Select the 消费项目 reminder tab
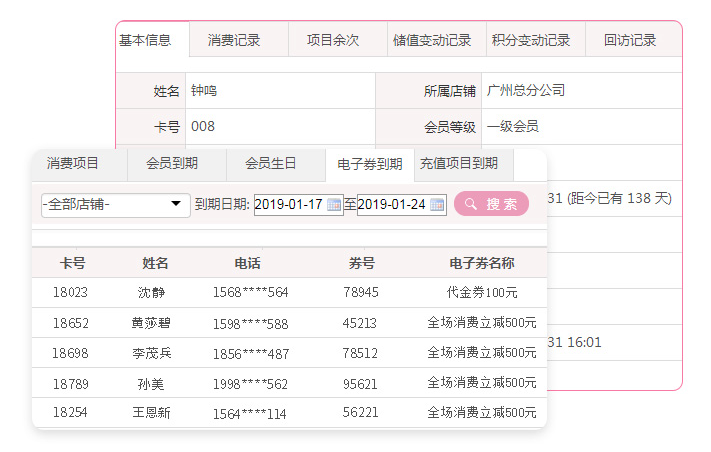 coord(73,164)
